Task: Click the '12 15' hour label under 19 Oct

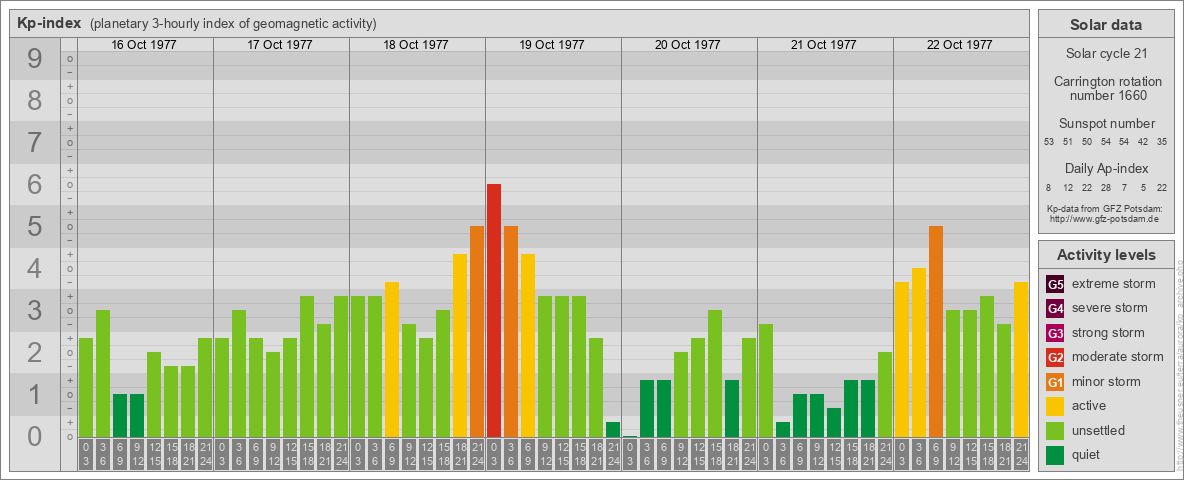Action: (x=562, y=455)
